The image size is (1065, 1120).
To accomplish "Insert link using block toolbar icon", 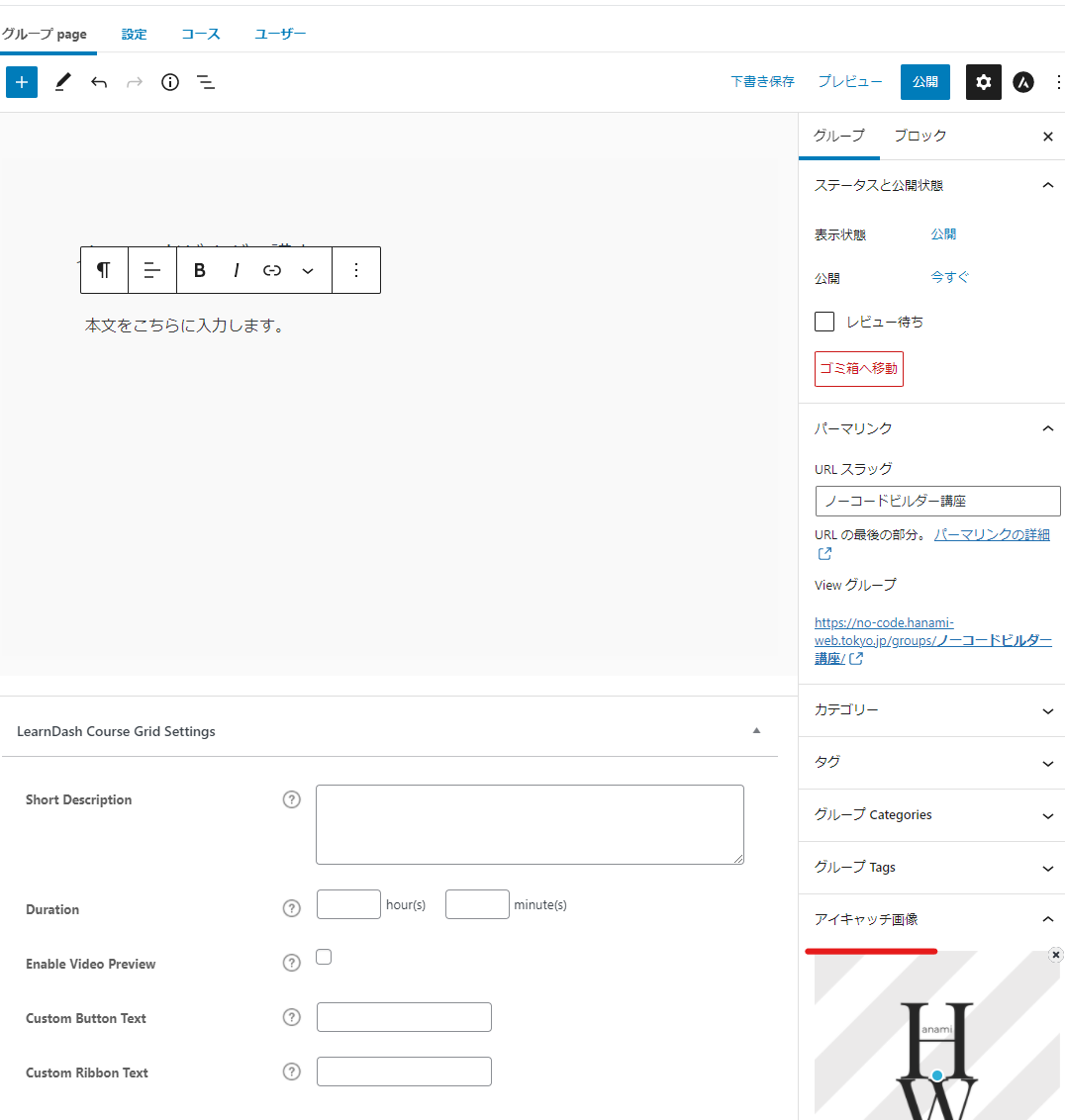I will (x=272, y=270).
